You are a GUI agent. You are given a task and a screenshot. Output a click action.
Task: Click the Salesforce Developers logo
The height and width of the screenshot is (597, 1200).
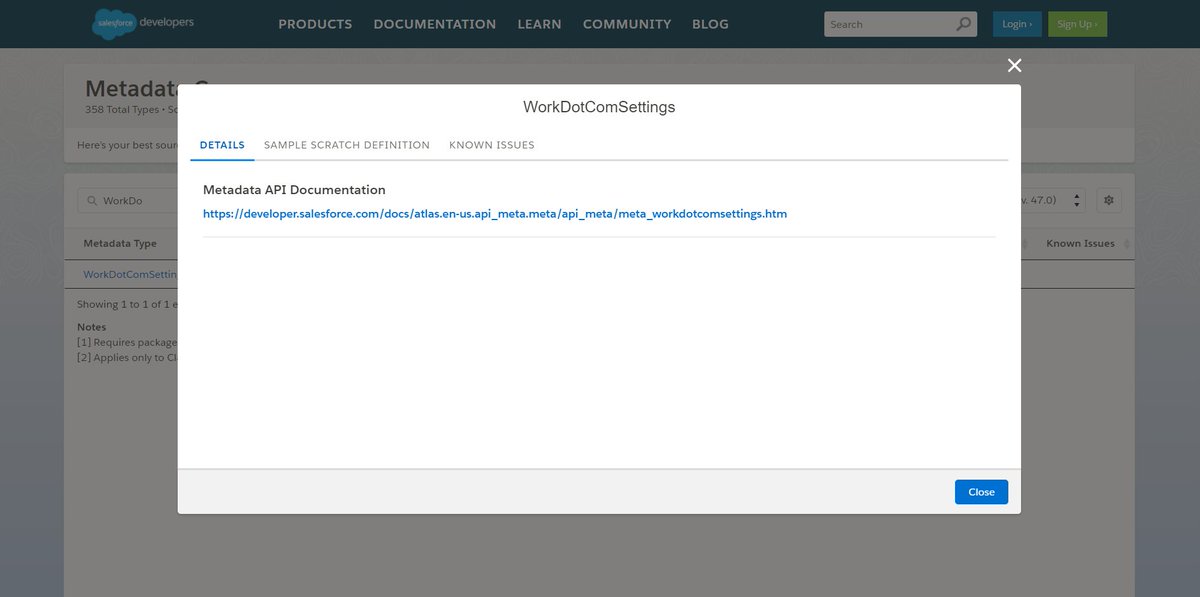pos(143,23)
